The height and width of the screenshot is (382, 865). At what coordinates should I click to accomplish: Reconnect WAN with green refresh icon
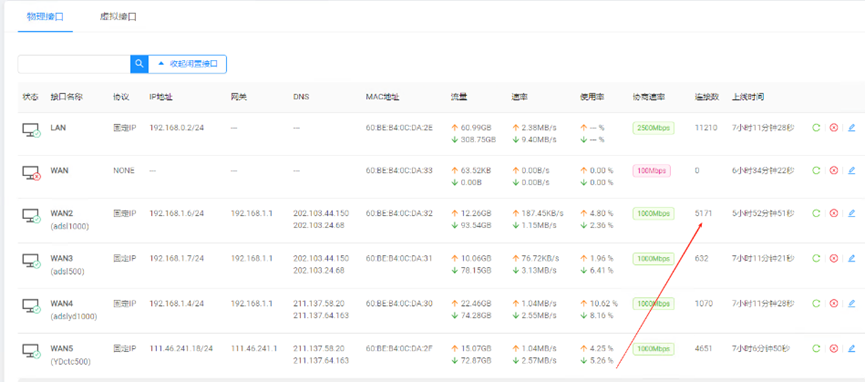pos(816,171)
